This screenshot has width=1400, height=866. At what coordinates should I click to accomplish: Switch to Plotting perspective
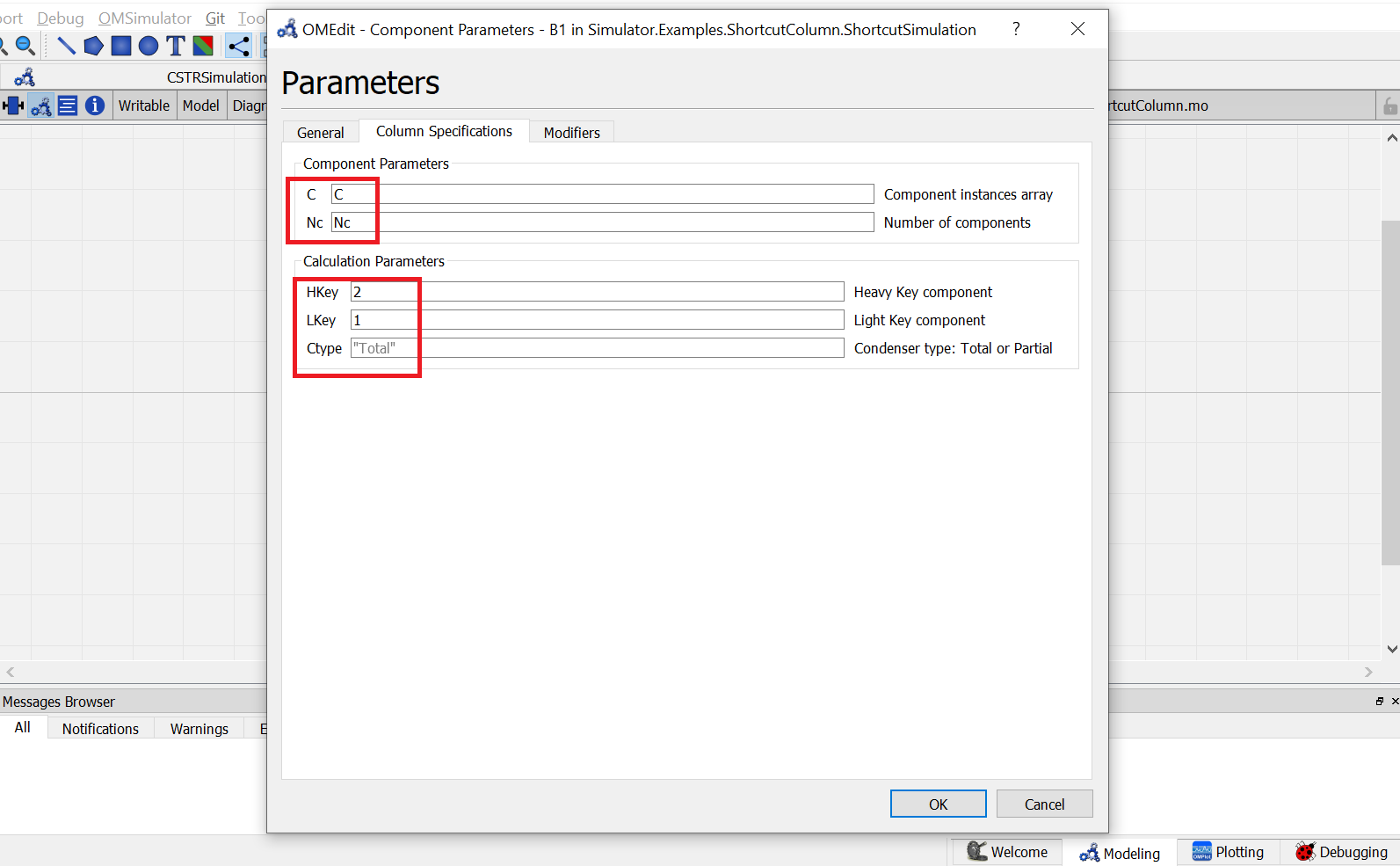click(1228, 852)
